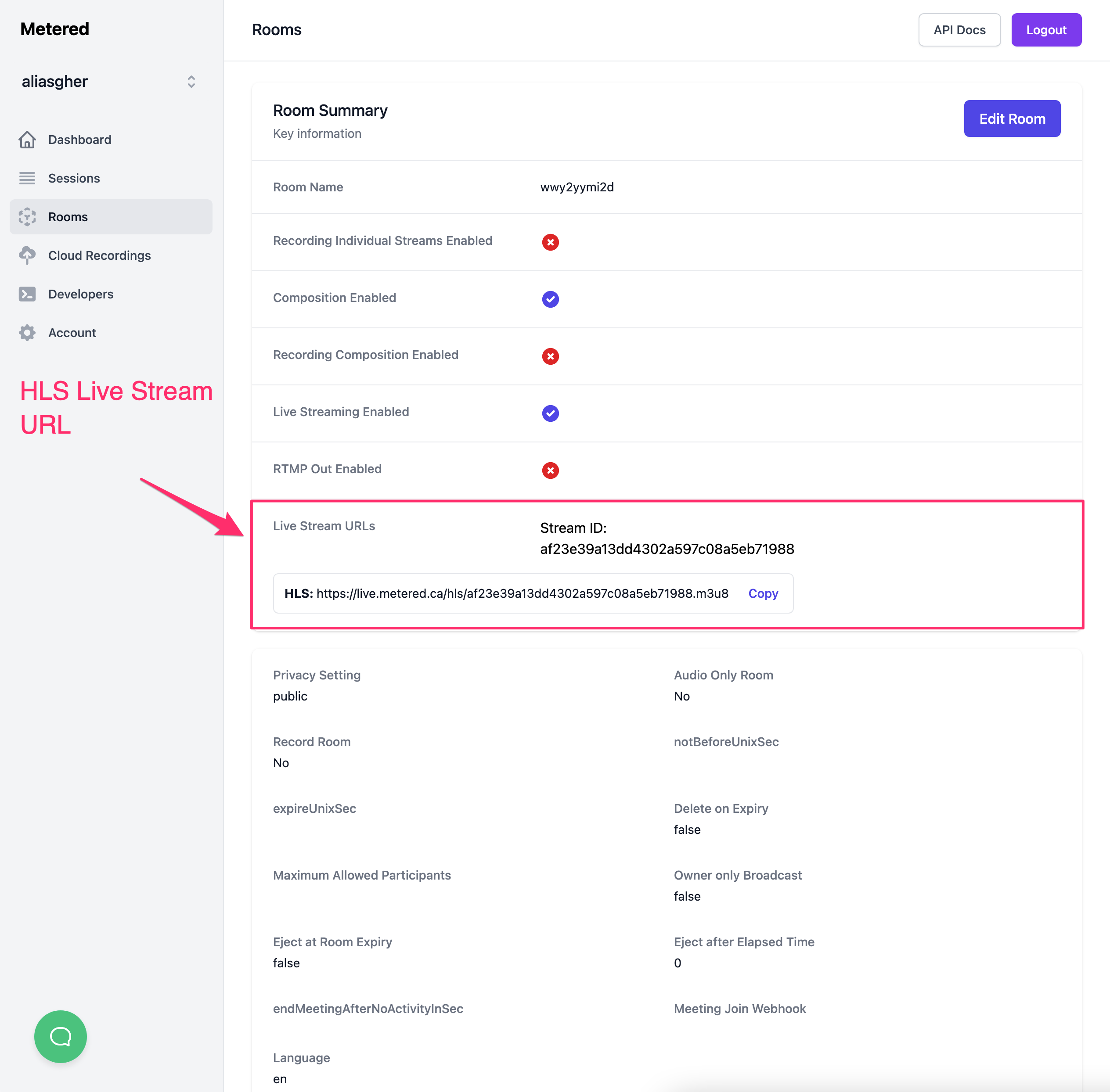
Task: Click the API Docs button
Action: [958, 28]
